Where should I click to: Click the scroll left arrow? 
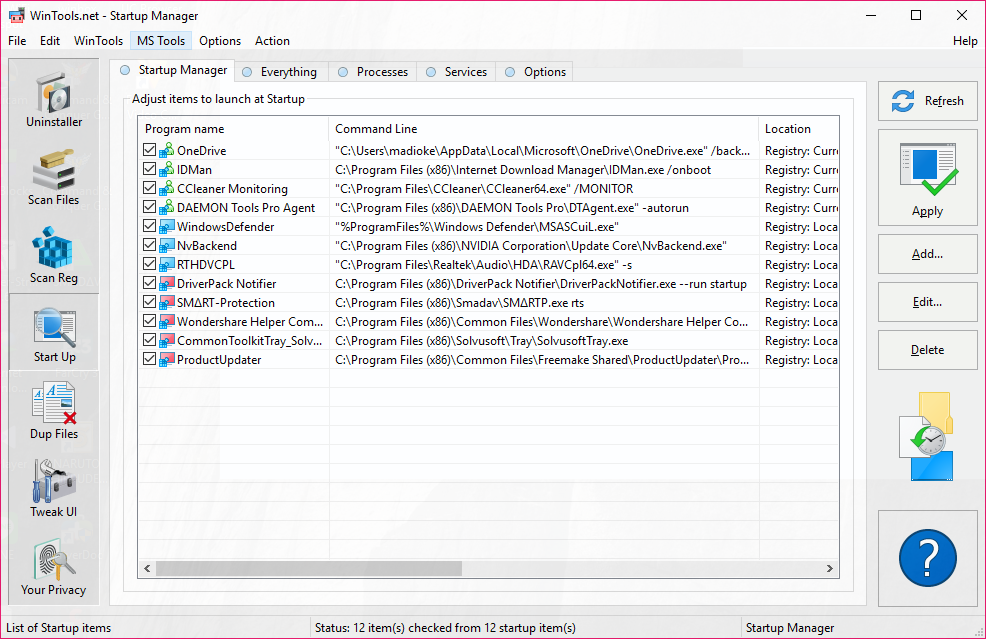tap(147, 569)
